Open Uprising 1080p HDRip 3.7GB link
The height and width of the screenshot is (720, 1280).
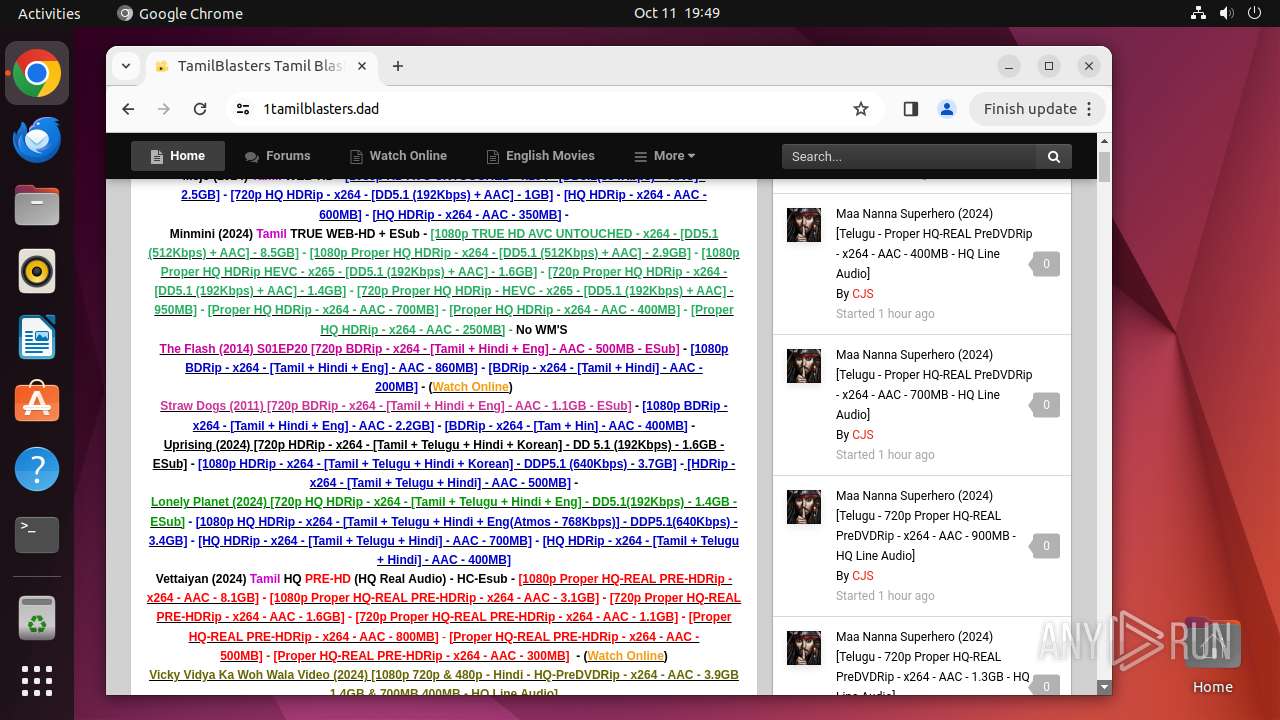coord(437,464)
